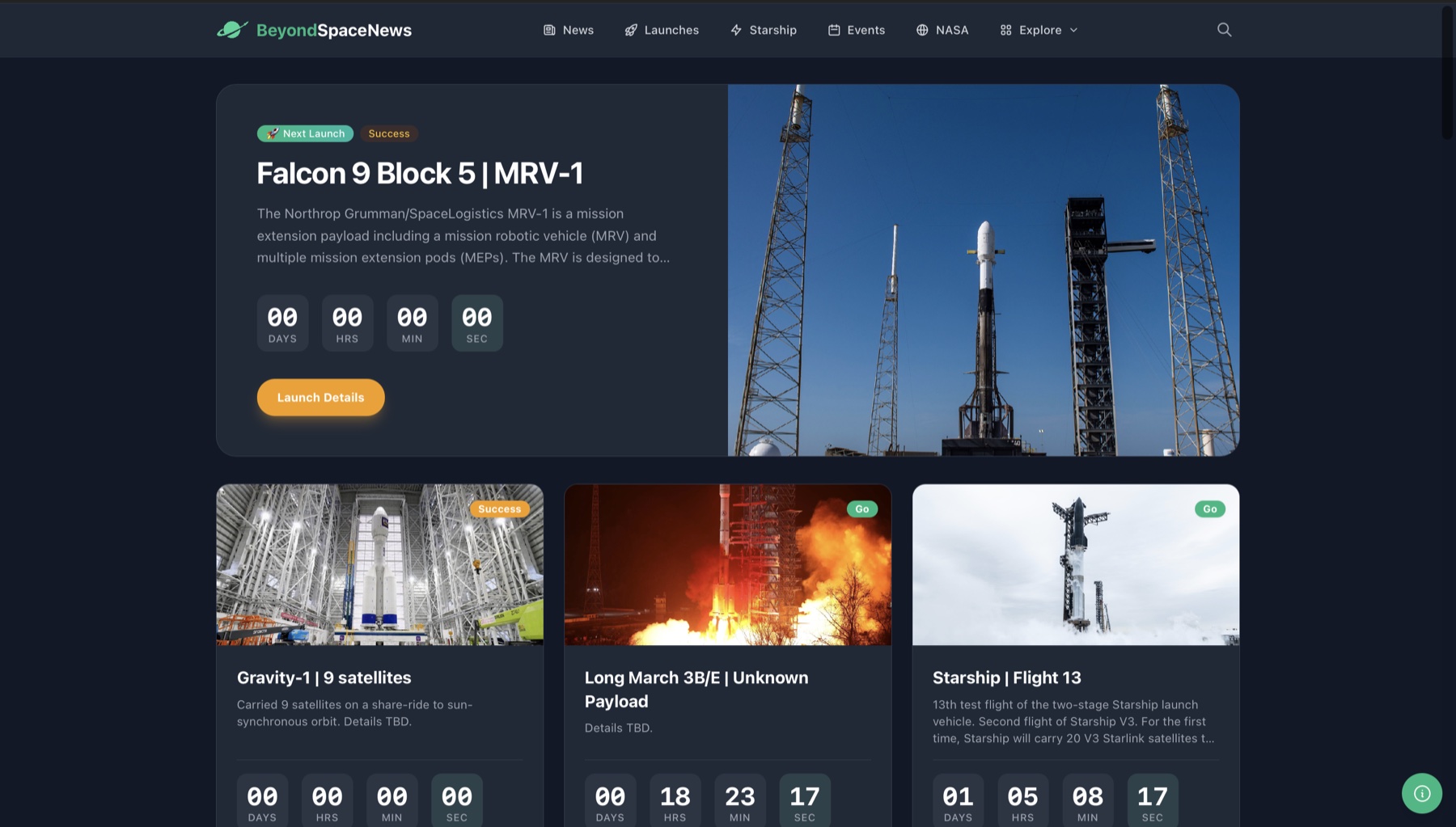Click the grid icon beside Explore
1456x827 pixels.
(x=1005, y=30)
